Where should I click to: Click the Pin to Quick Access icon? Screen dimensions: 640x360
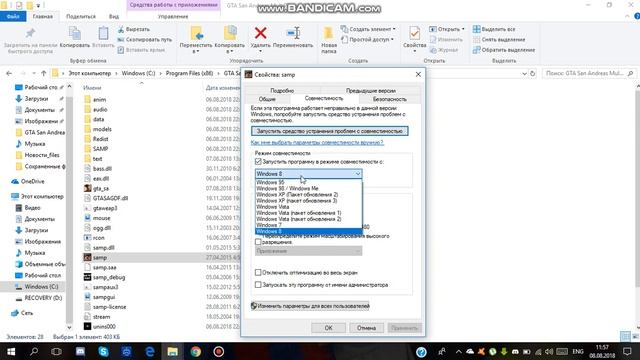click(30, 33)
